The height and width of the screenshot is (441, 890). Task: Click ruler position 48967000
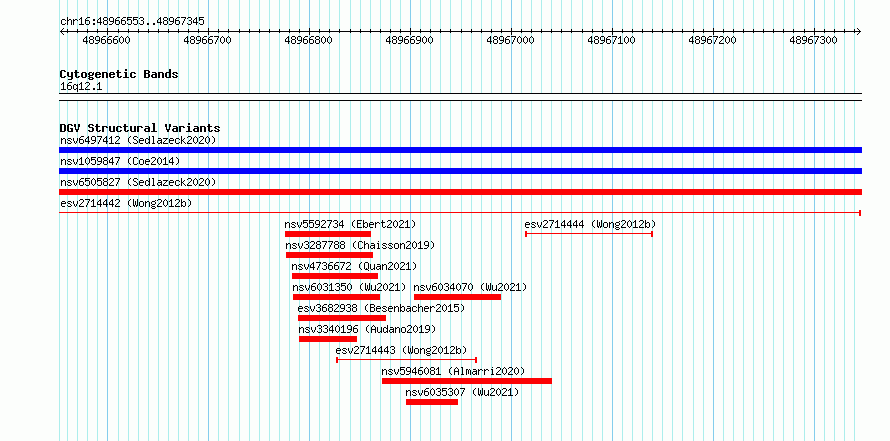[510, 40]
